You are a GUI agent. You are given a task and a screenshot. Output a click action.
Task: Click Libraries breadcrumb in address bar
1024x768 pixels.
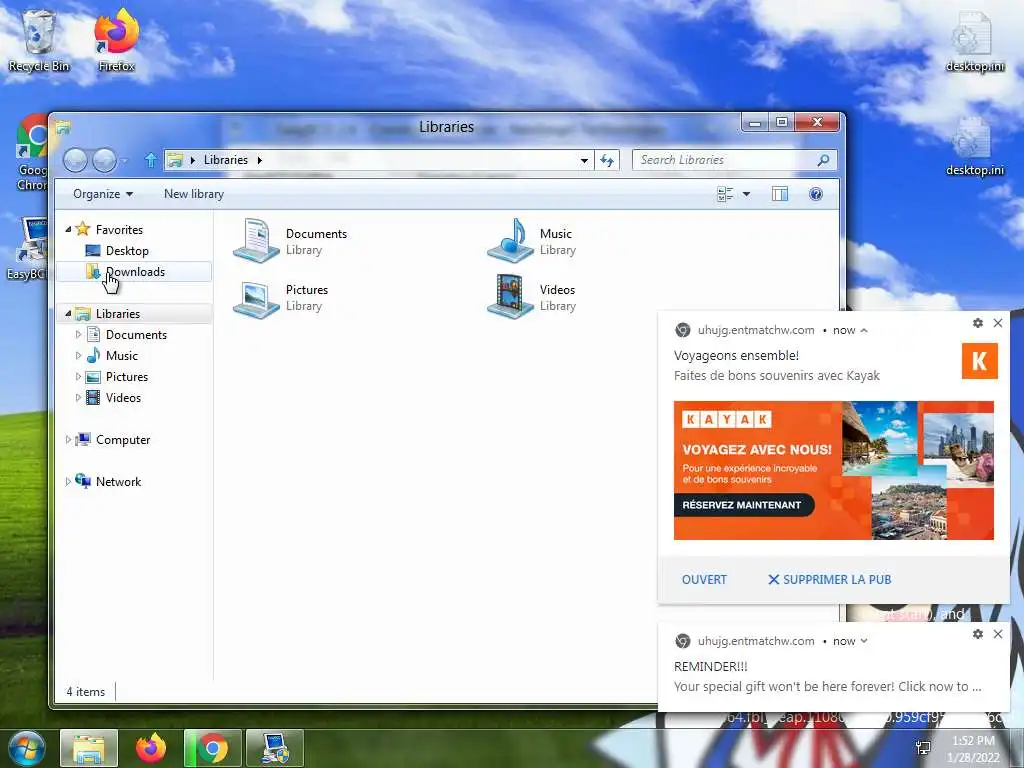point(226,160)
